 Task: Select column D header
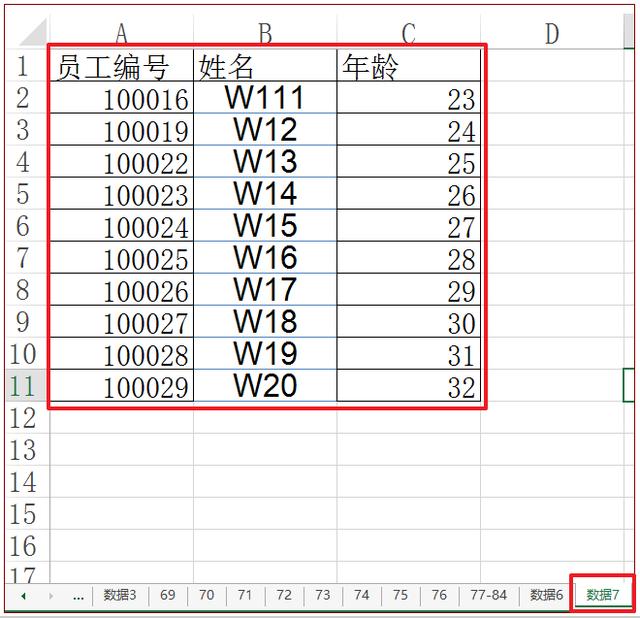pyautogui.click(x=552, y=33)
